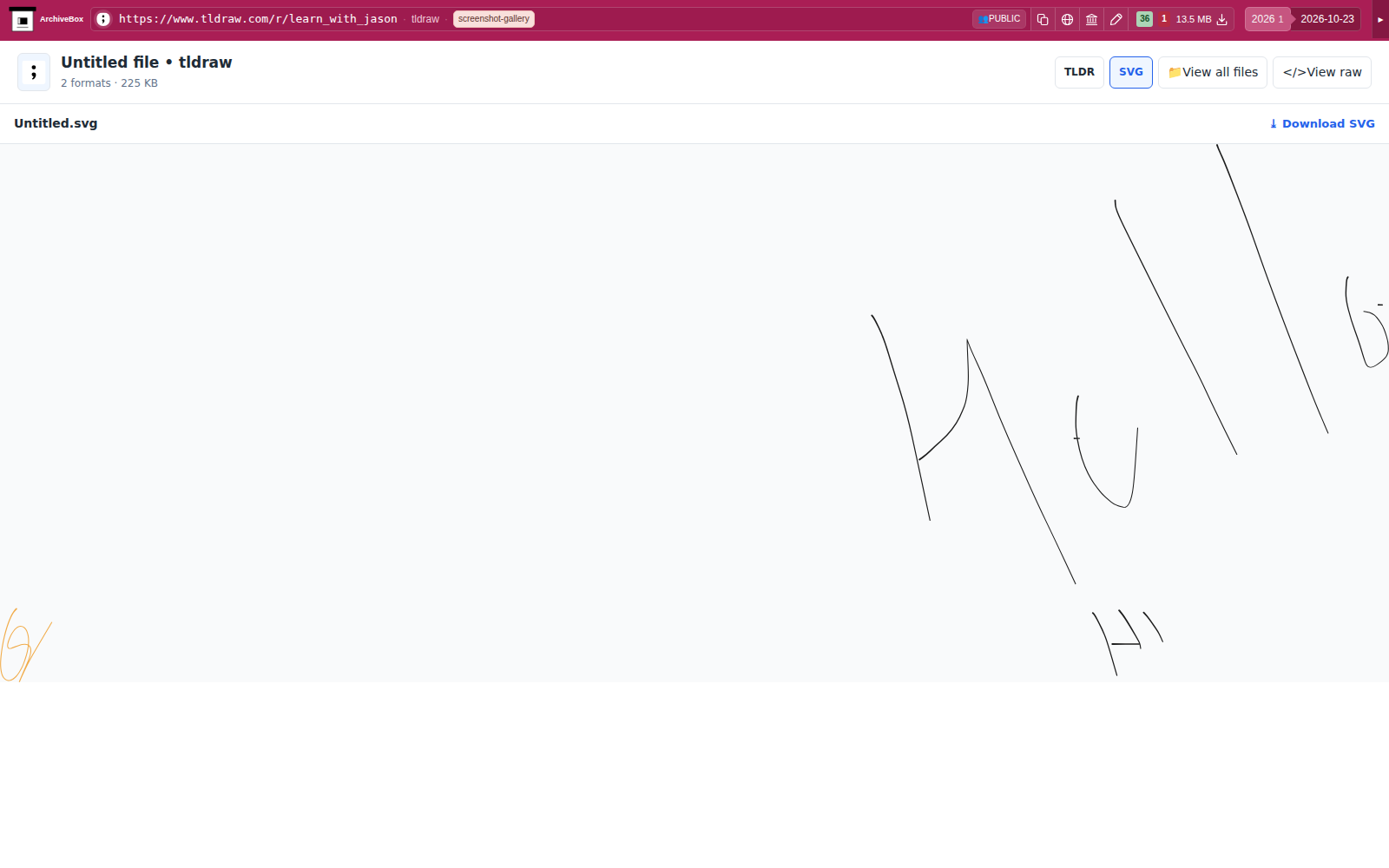Screen dimensions: 1389x868
Task: Click the semicolon file icon beside title
Action: 34,72
